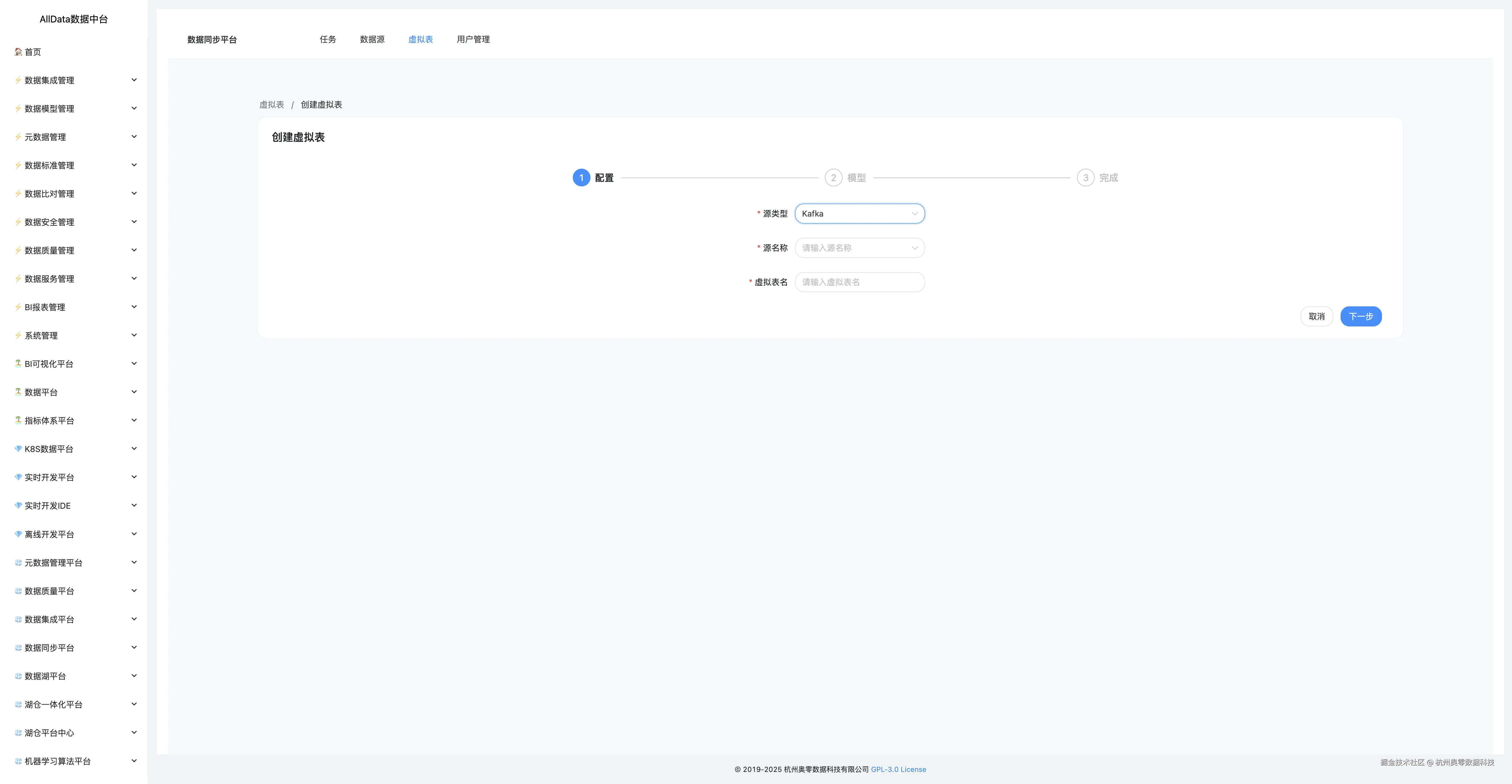Click the diamond icon beside 实时开发IDE
Viewport: 1512px width, 784px height.
tap(18, 505)
